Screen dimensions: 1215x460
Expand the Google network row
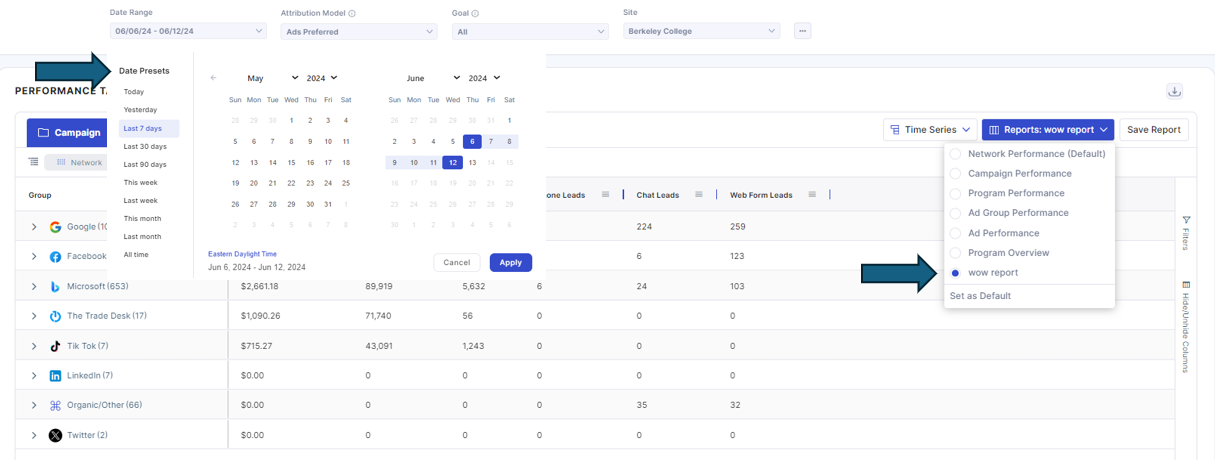34,227
